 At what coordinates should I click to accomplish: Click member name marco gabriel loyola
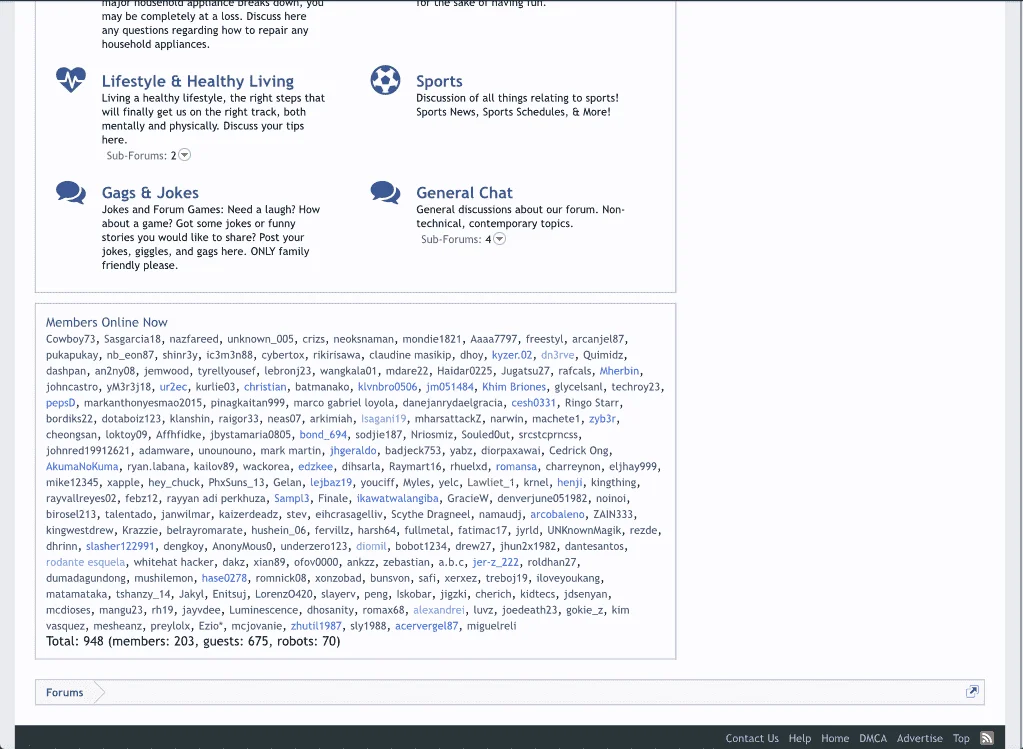tap(344, 403)
